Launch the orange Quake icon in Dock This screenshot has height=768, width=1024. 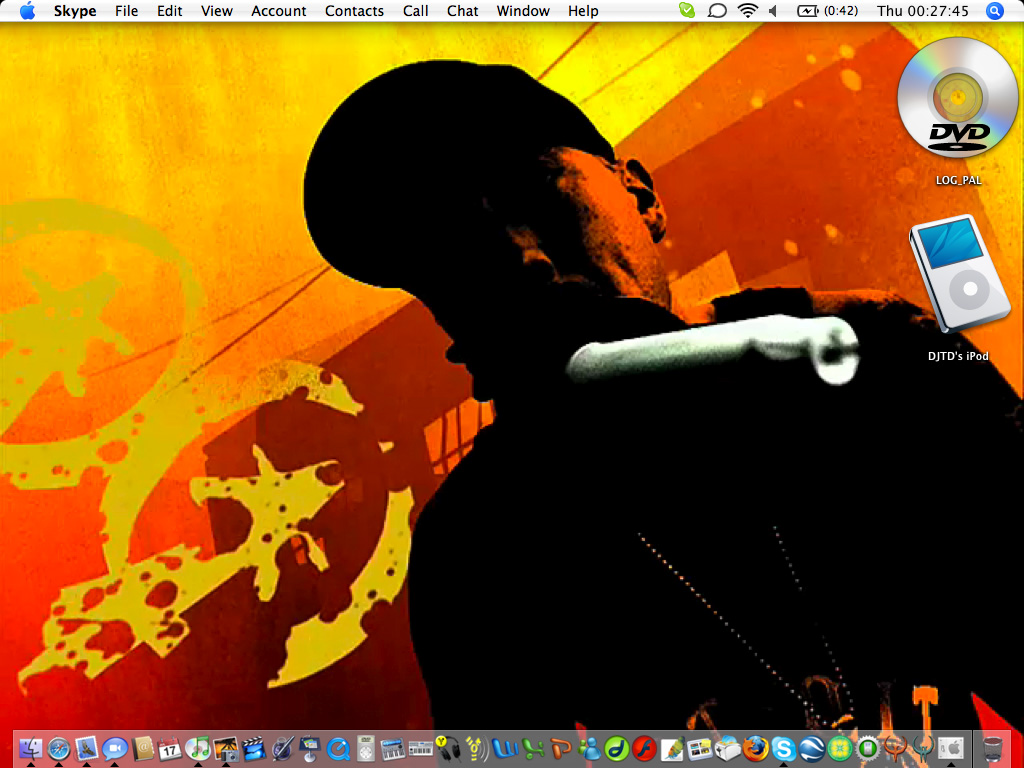[895, 748]
